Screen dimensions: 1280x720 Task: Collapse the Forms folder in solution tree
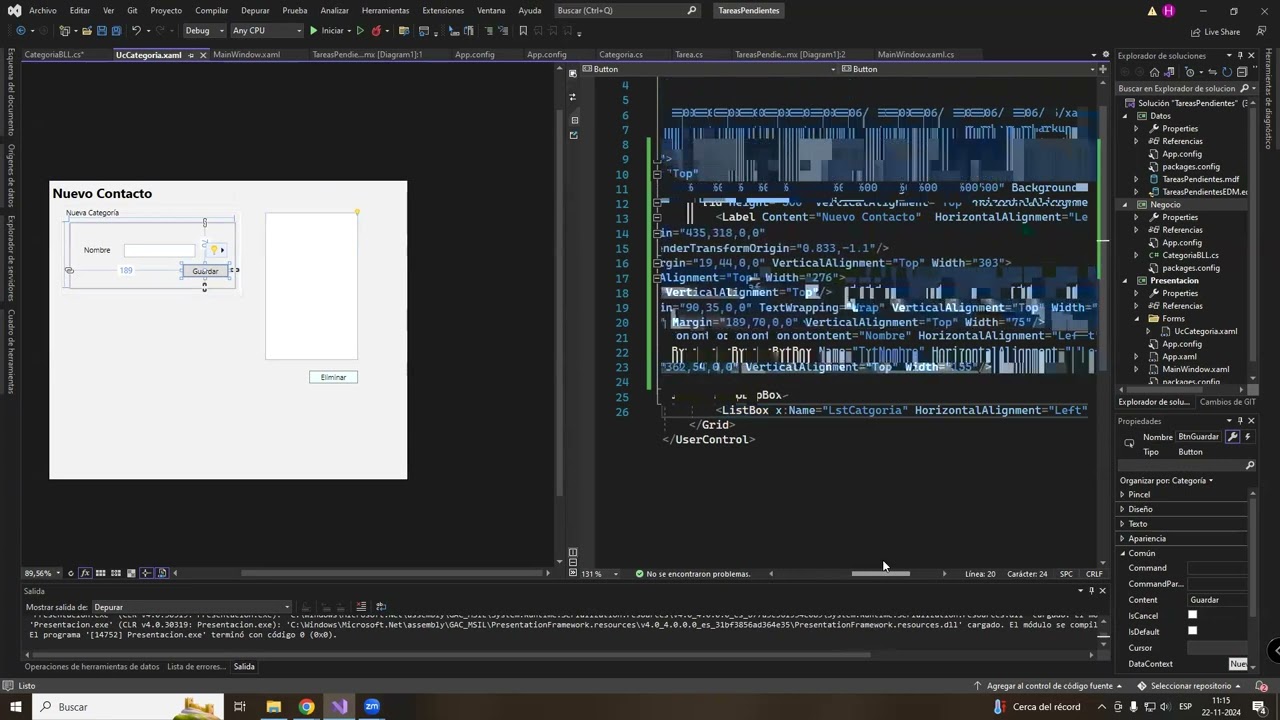point(1136,318)
